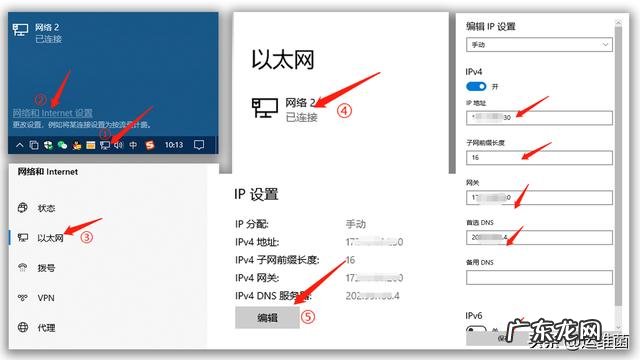The image size is (640, 360).
Task: Click the 编辑 button under IP 设置
Action: click(267, 318)
